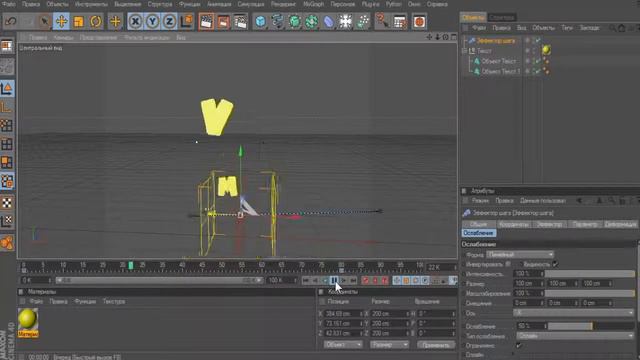
Task: Select the live selection cursor tool
Action: (44, 21)
